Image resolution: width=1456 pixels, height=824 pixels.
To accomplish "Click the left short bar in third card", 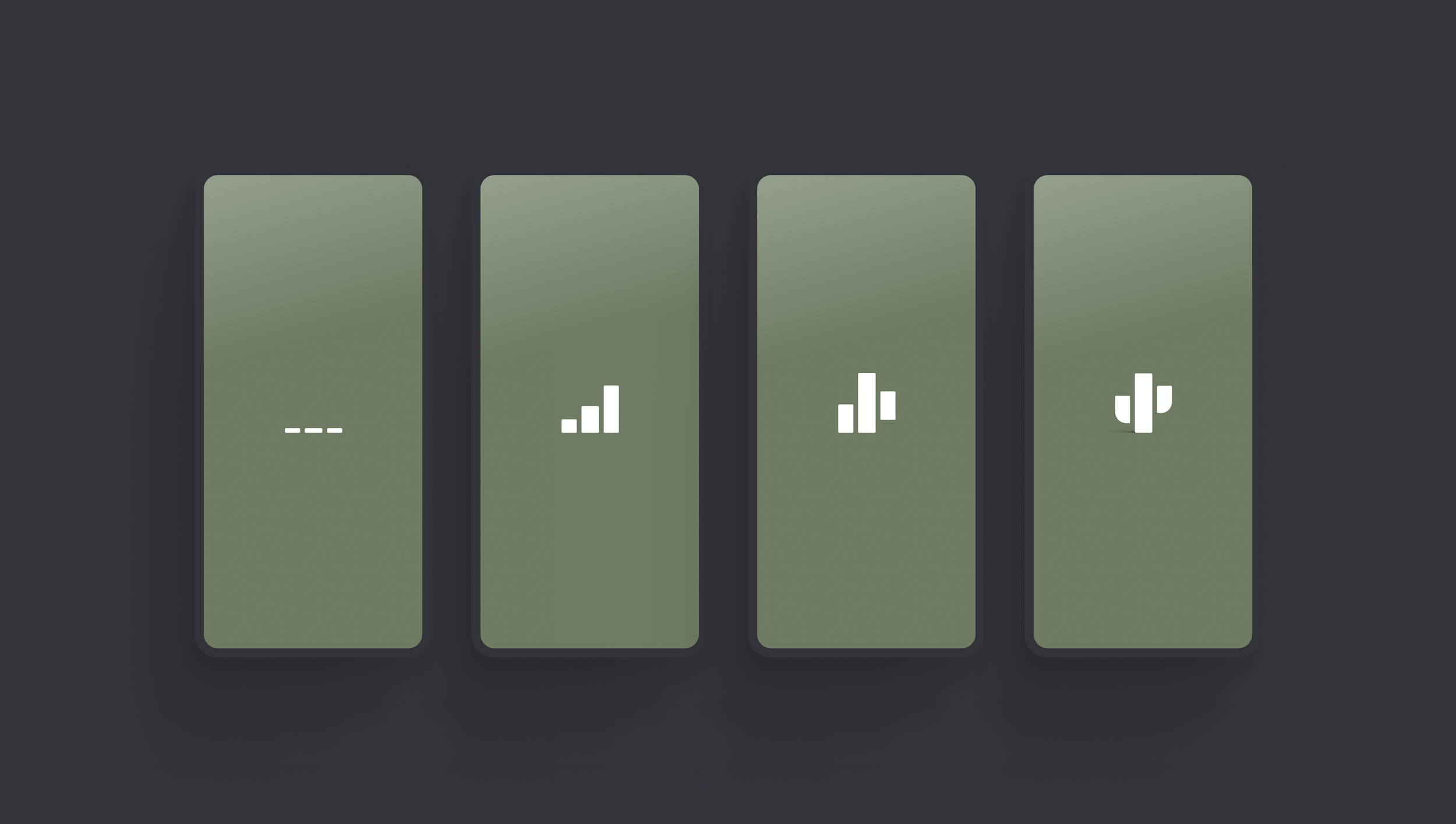I will point(846,418).
